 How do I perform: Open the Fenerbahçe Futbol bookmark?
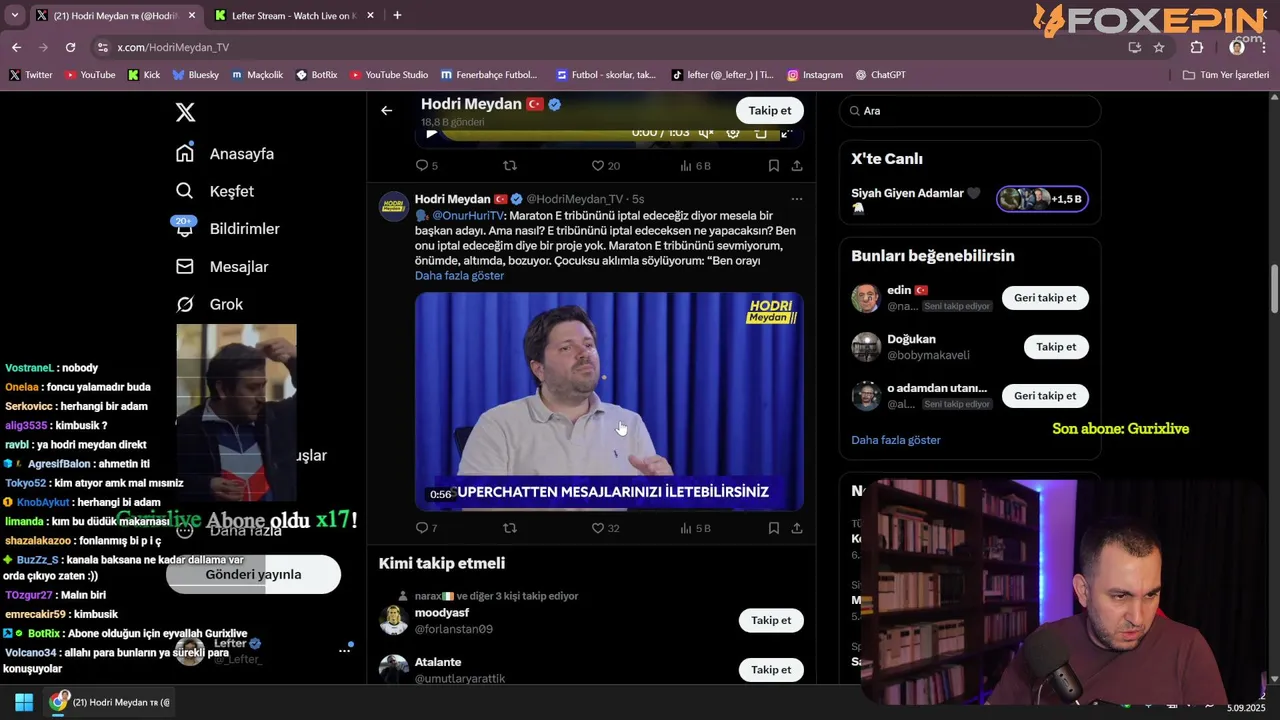[x=488, y=75]
